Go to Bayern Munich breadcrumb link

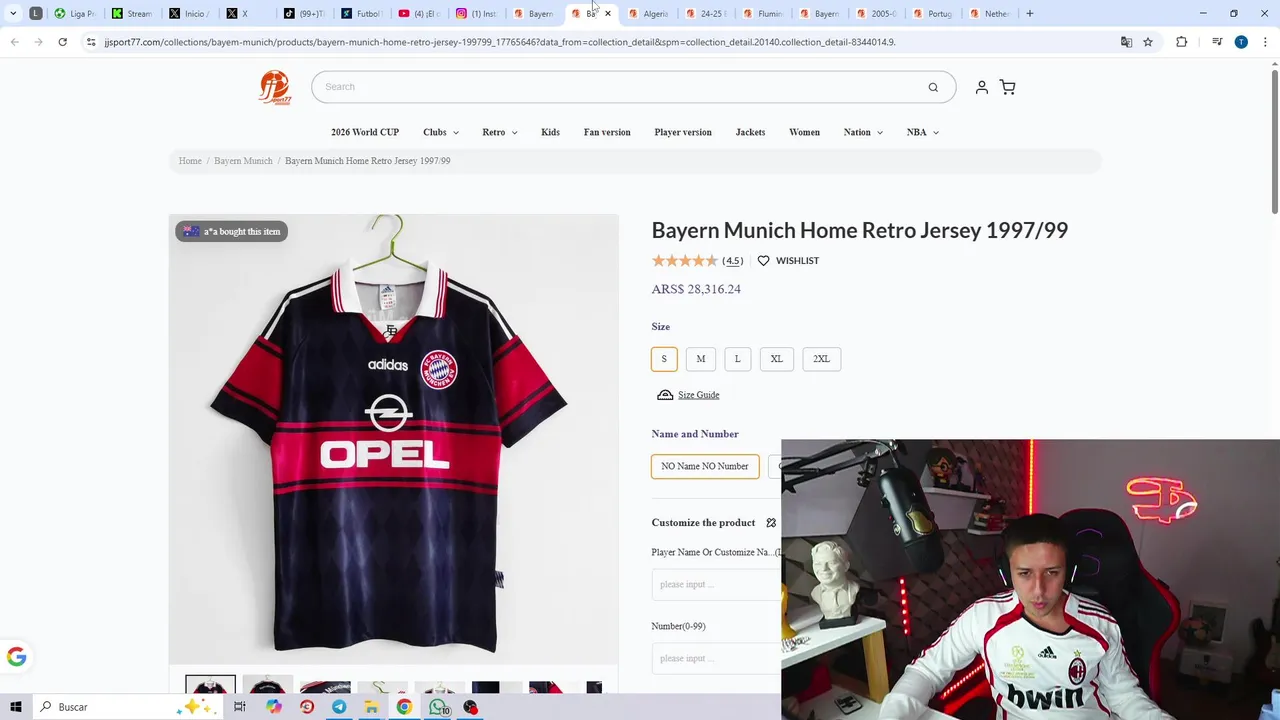pyautogui.click(x=243, y=161)
